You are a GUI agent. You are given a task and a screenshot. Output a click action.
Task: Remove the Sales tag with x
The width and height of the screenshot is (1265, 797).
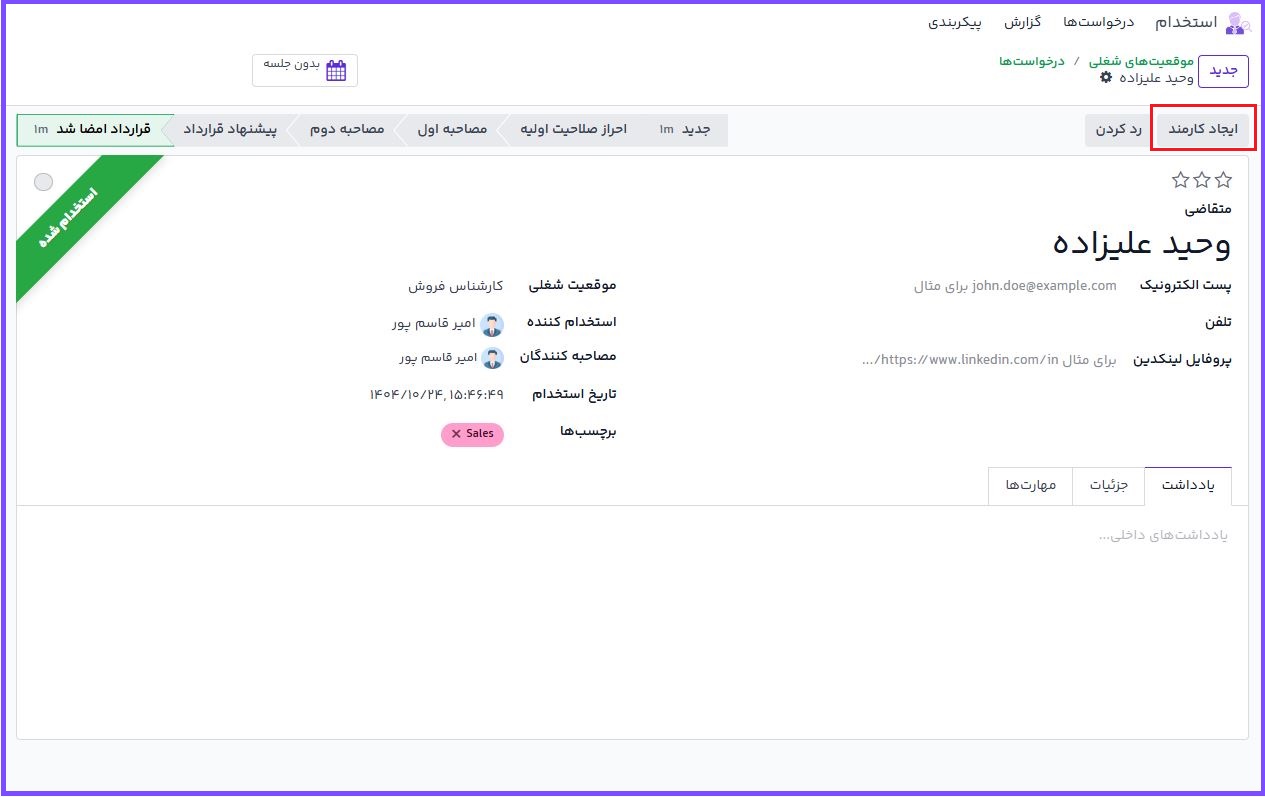pos(457,434)
